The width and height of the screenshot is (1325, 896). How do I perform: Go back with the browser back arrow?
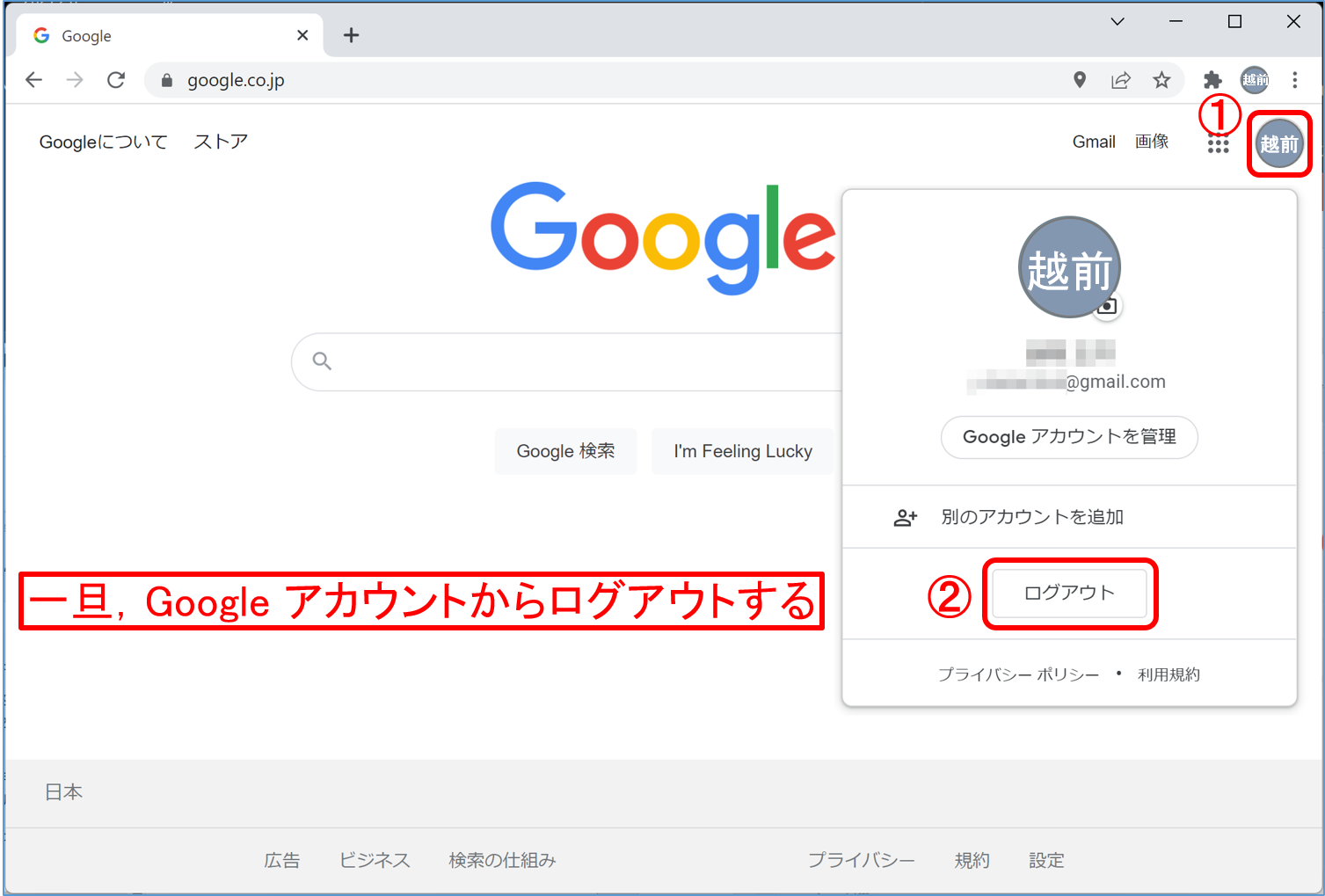tap(33, 80)
